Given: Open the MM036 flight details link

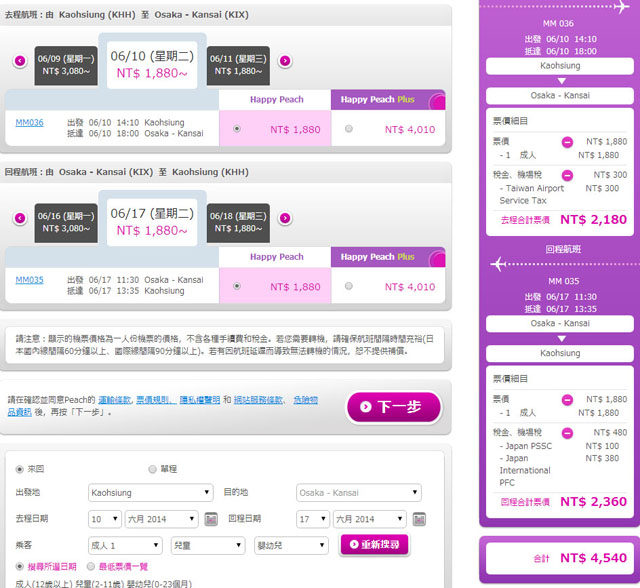Looking at the screenshot, I should point(29,122).
